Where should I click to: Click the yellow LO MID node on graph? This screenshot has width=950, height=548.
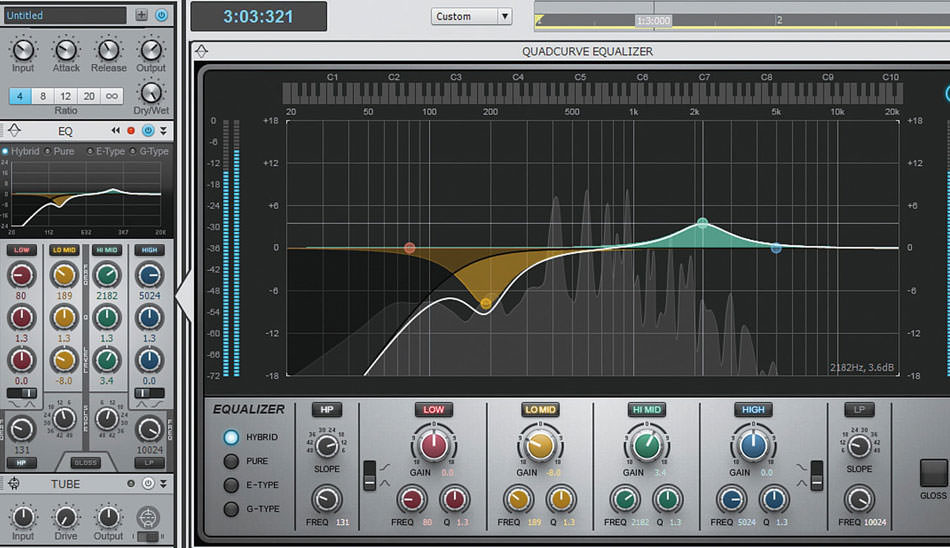(486, 302)
